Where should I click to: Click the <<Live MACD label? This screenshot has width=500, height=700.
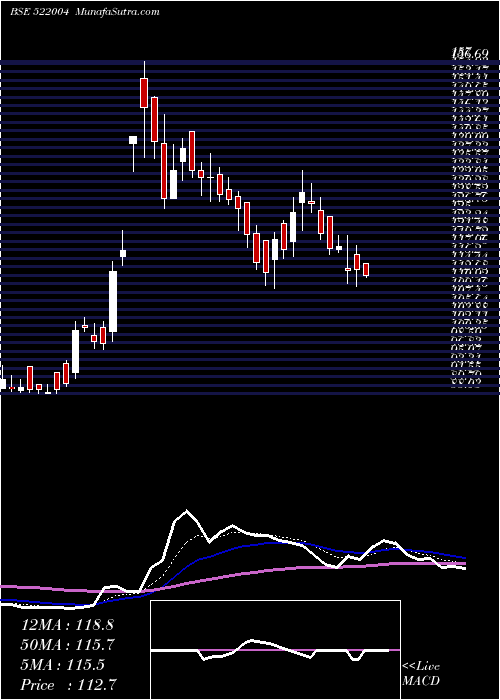[421, 674]
